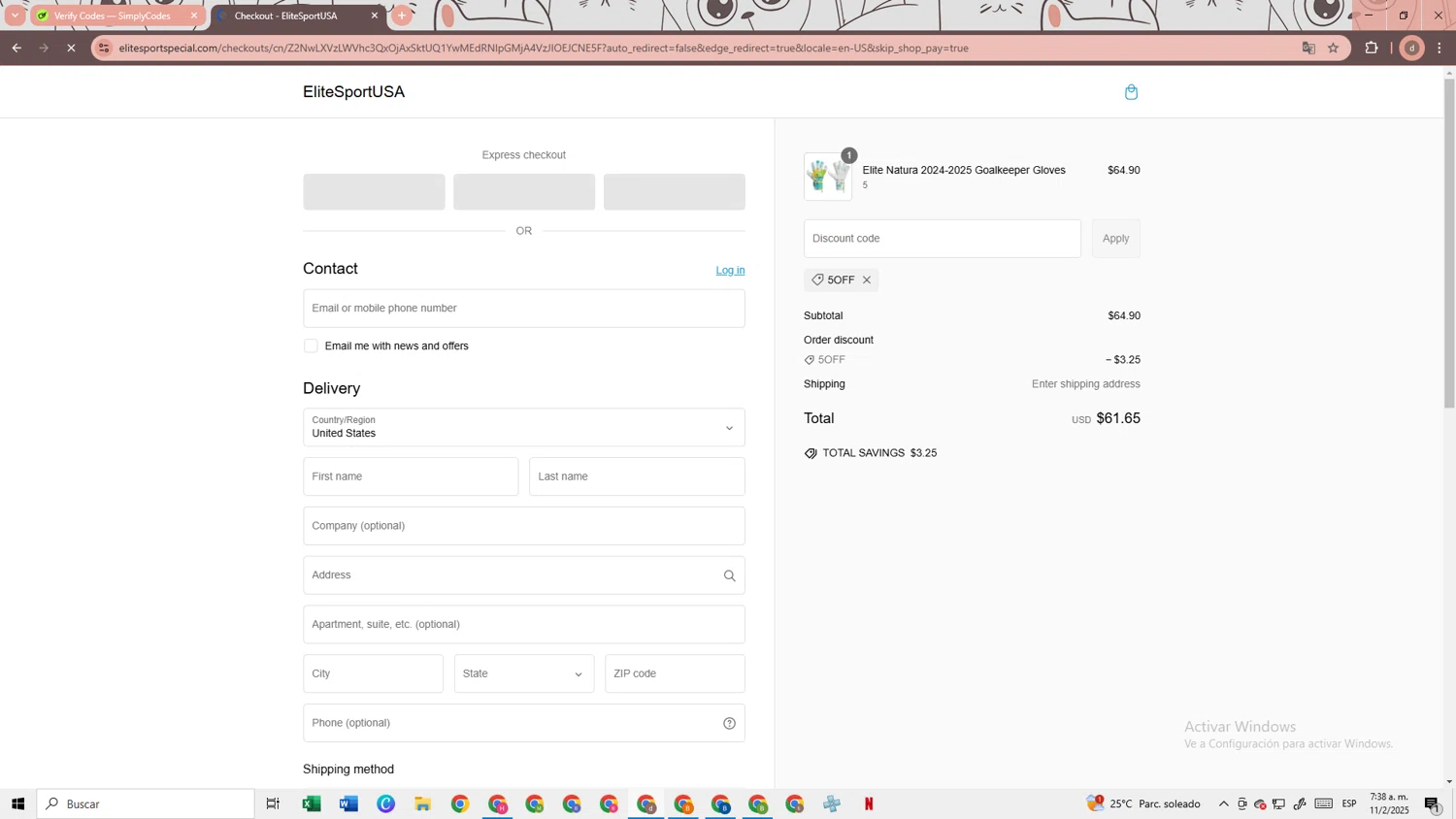Stop loading the page in Chrome
Image resolution: width=1456 pixels, height=819 pixels.
71,48
